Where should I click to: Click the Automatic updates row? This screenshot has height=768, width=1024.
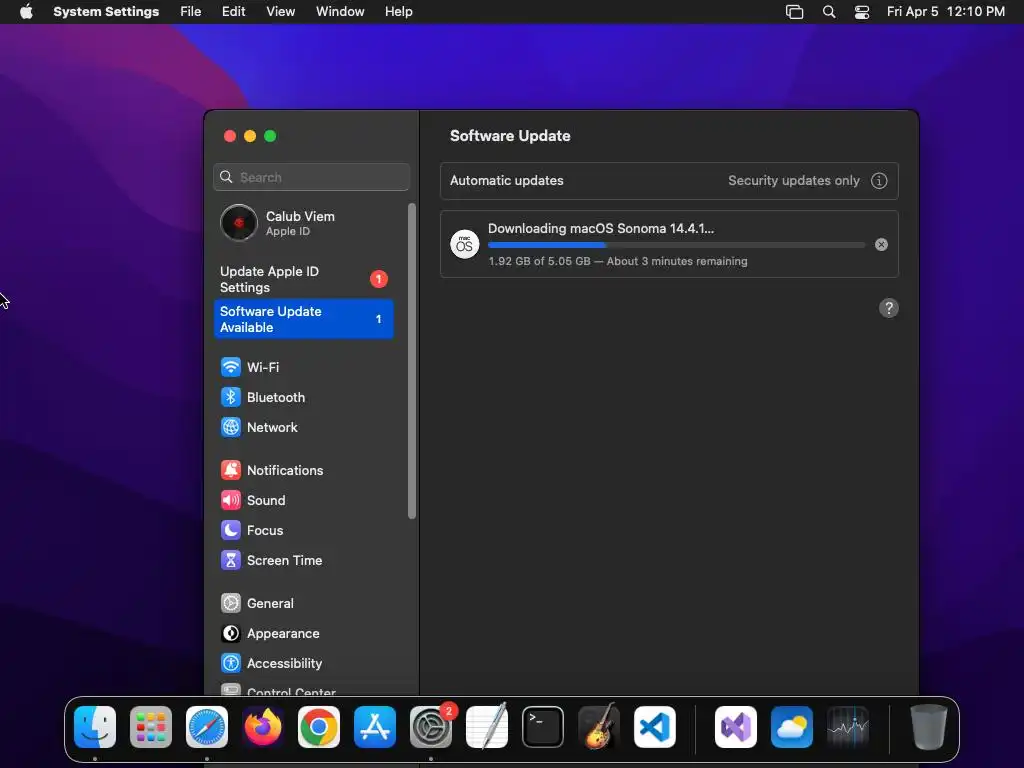(x=669, y=181)
